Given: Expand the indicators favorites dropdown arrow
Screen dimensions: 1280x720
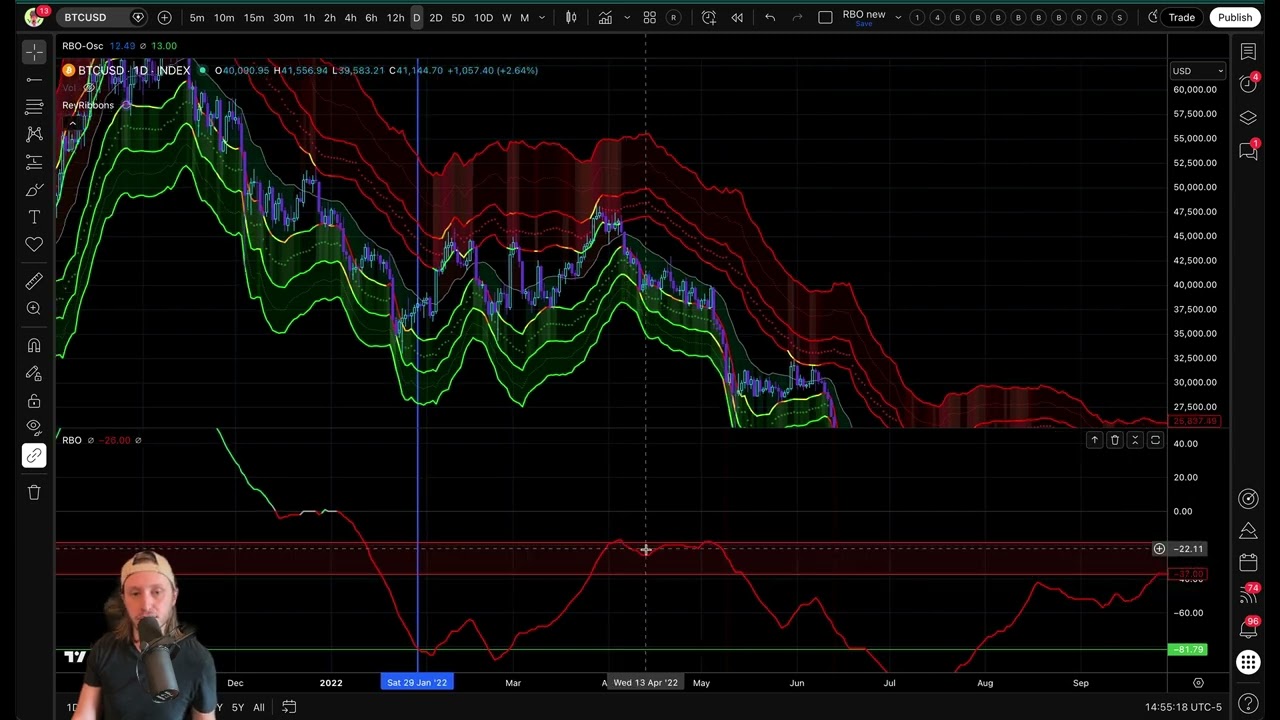Looking at the screenshot, I should pyautogui.click(x=628, y=18).
